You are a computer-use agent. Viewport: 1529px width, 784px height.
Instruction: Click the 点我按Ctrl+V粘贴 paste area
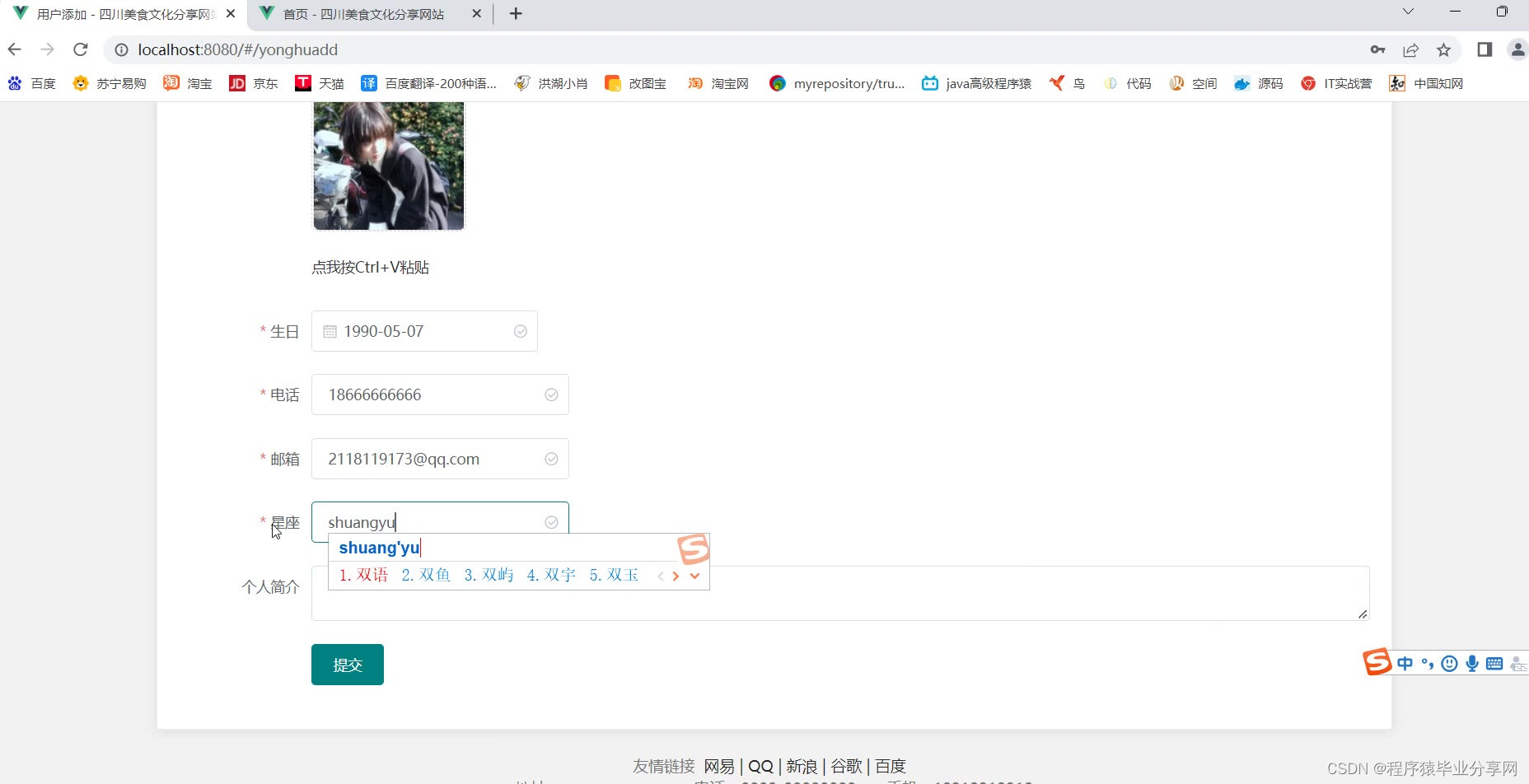pos(371,267)
